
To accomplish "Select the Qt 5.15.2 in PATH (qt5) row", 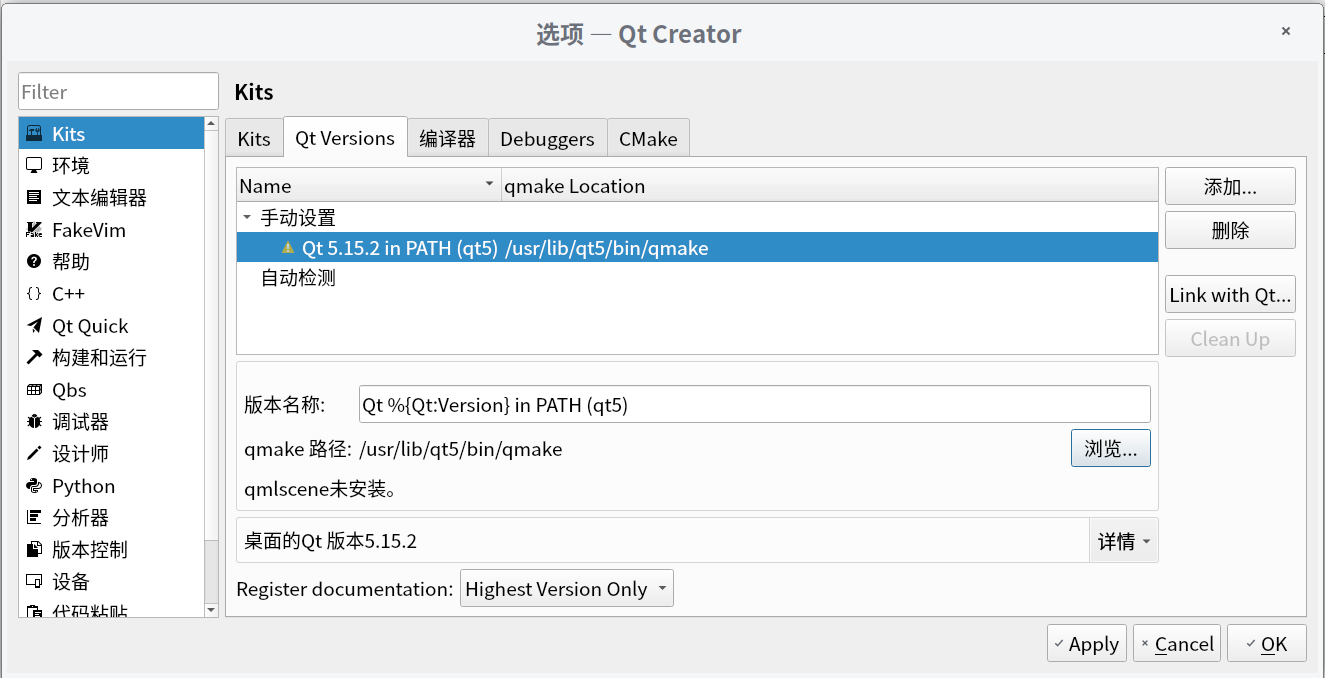I will coord(697,248).
